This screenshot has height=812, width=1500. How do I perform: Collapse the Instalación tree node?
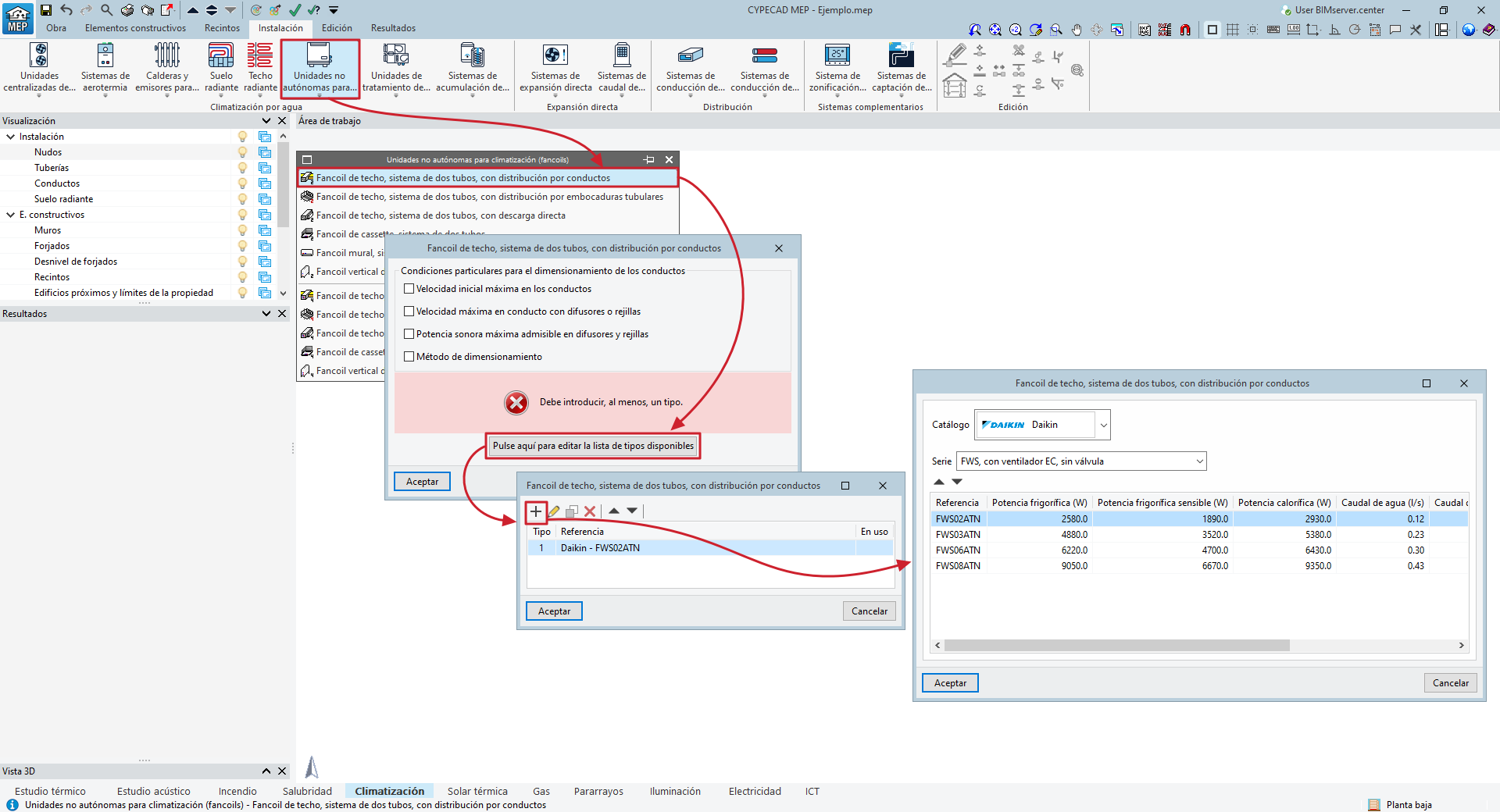[11, 137]
